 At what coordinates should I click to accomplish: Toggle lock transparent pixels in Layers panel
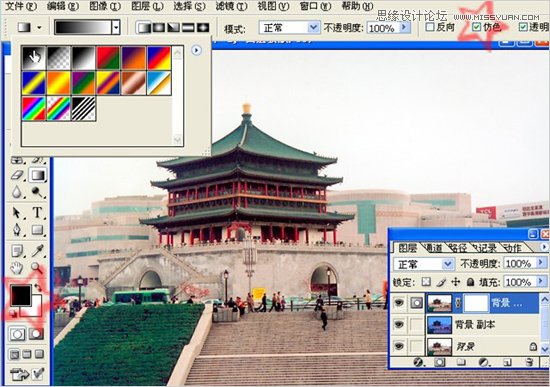click(x=426, y=282)
